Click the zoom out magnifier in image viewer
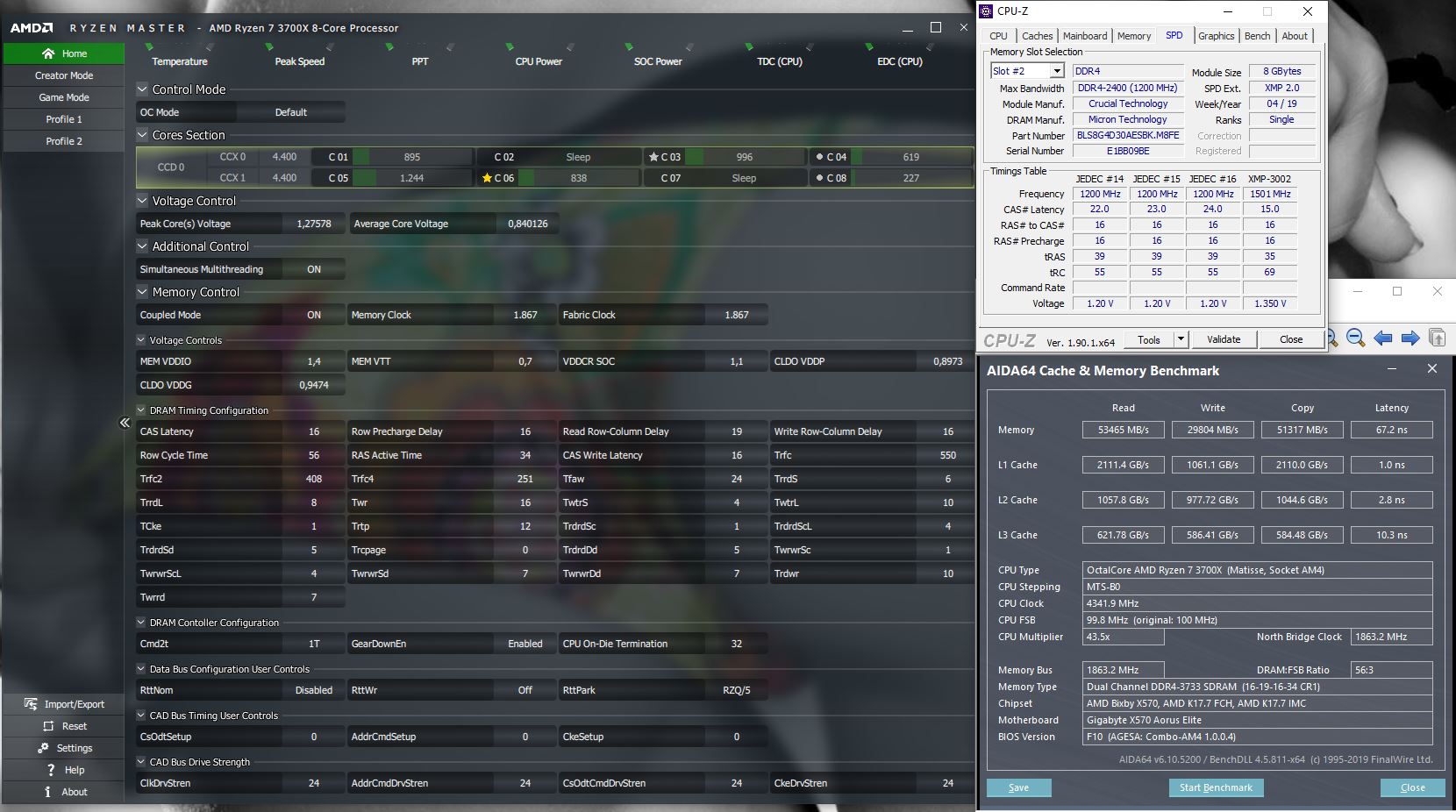Viewport: 1456px width, 812px height. 1355,338
